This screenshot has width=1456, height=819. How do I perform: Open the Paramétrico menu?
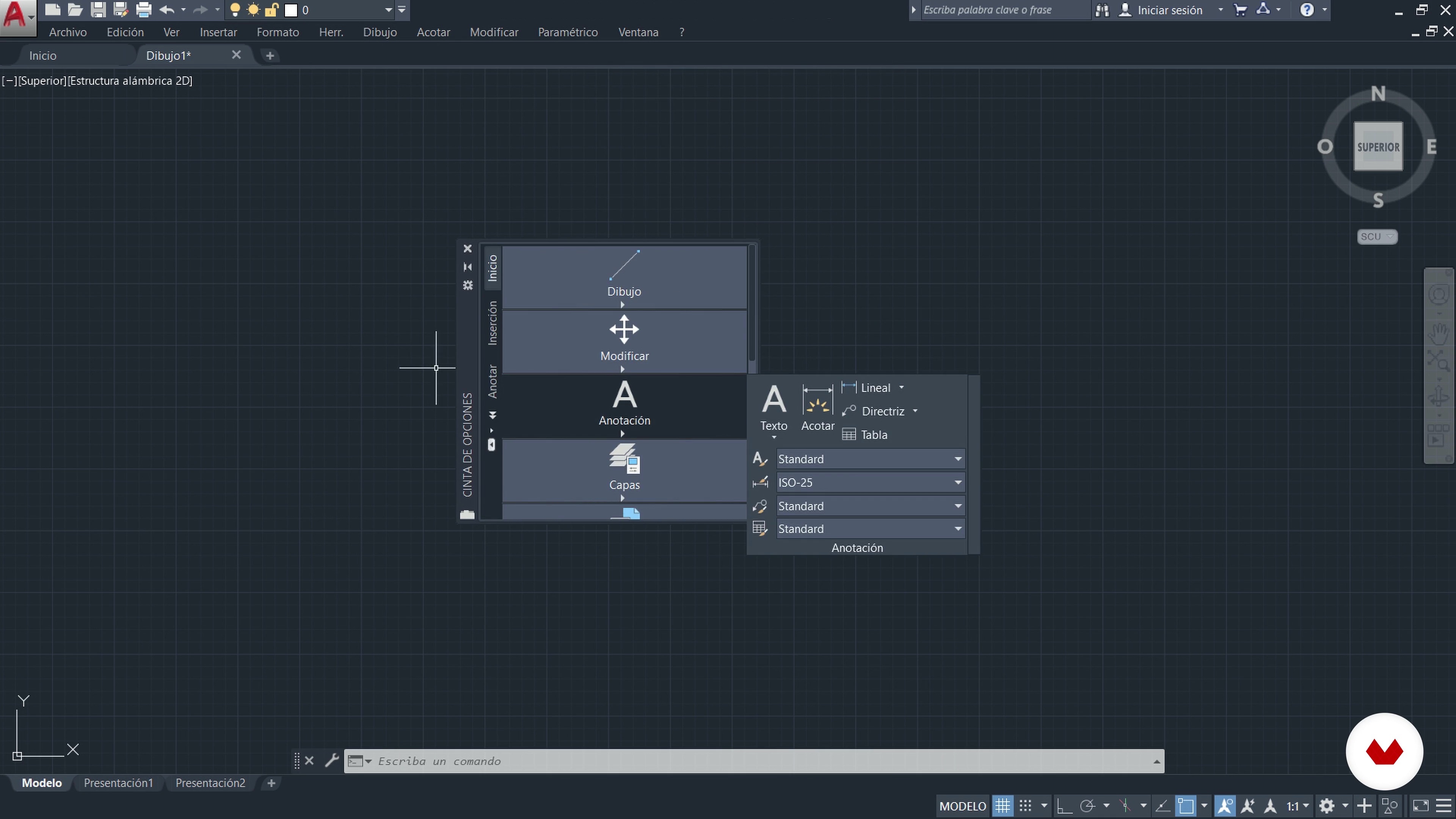tap(568, 32)
